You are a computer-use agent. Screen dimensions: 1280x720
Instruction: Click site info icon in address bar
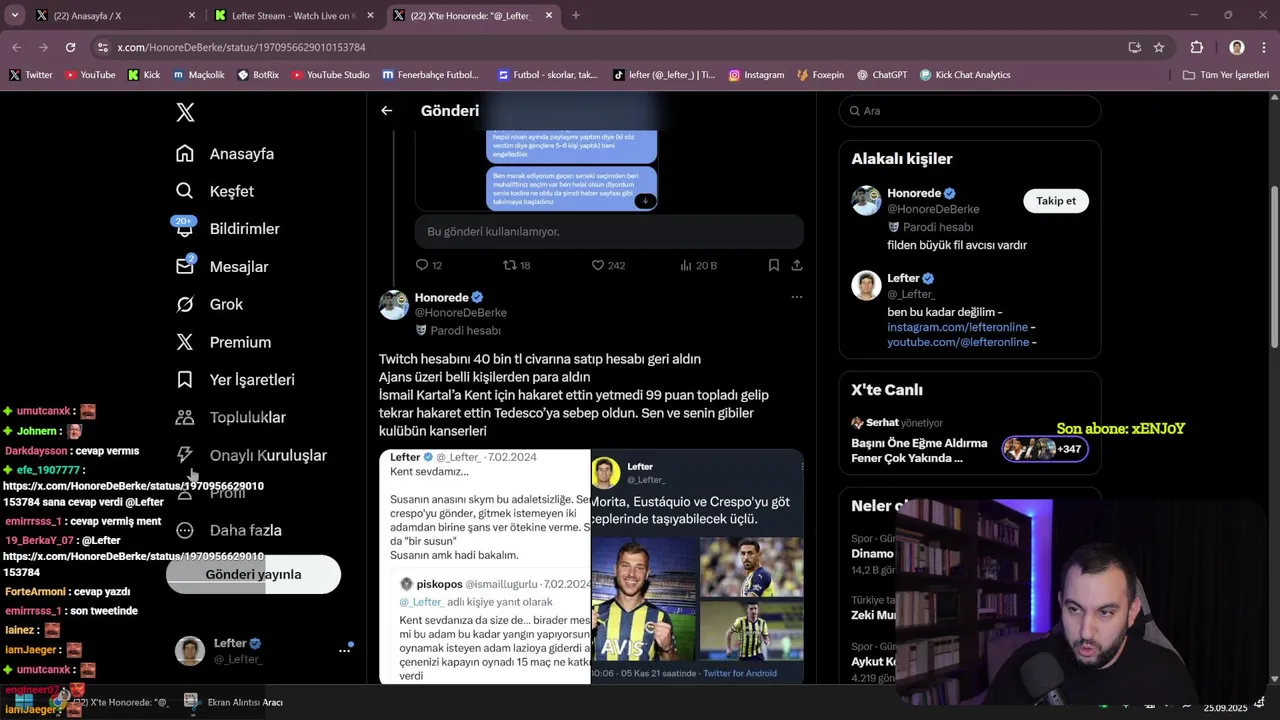pos(102,47)
